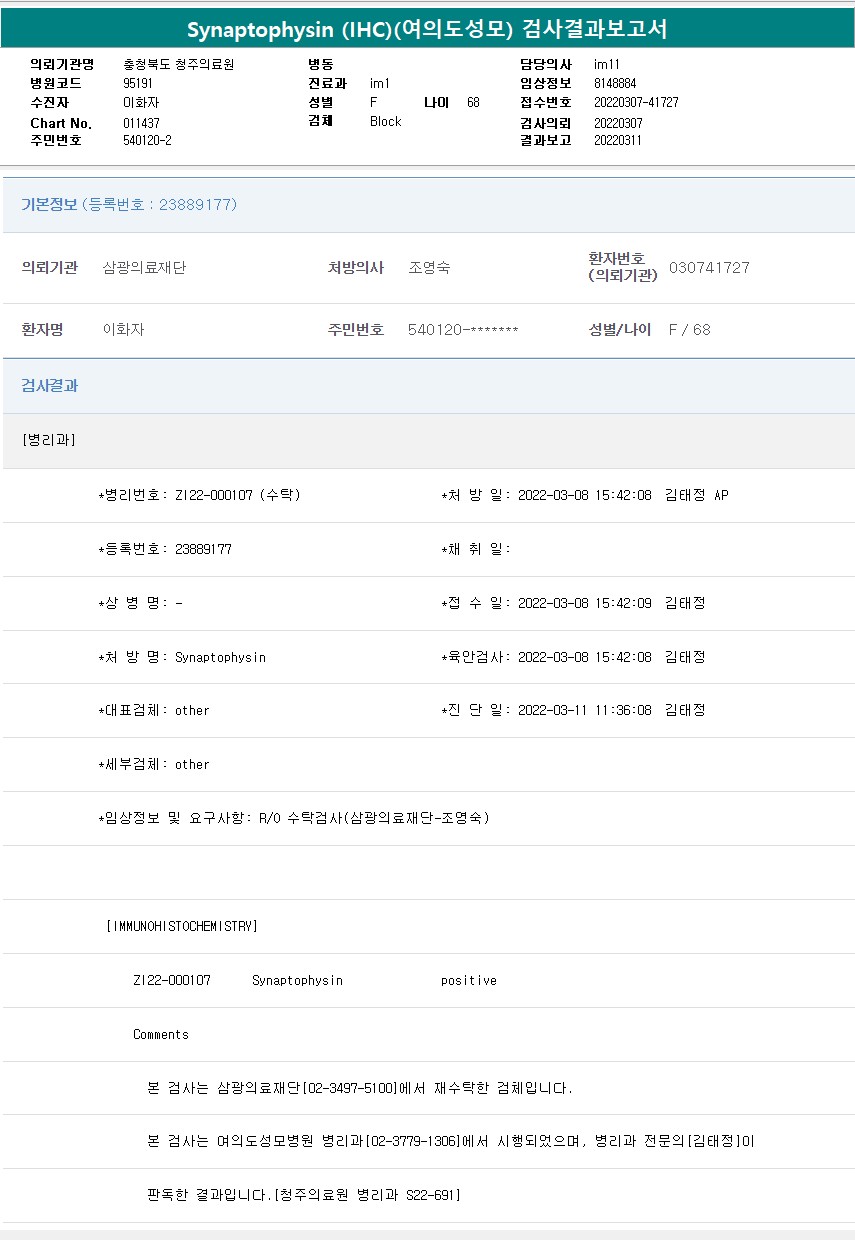Select the 검사결과 section header
The image size is (855, 1240).
click(50, 386)
